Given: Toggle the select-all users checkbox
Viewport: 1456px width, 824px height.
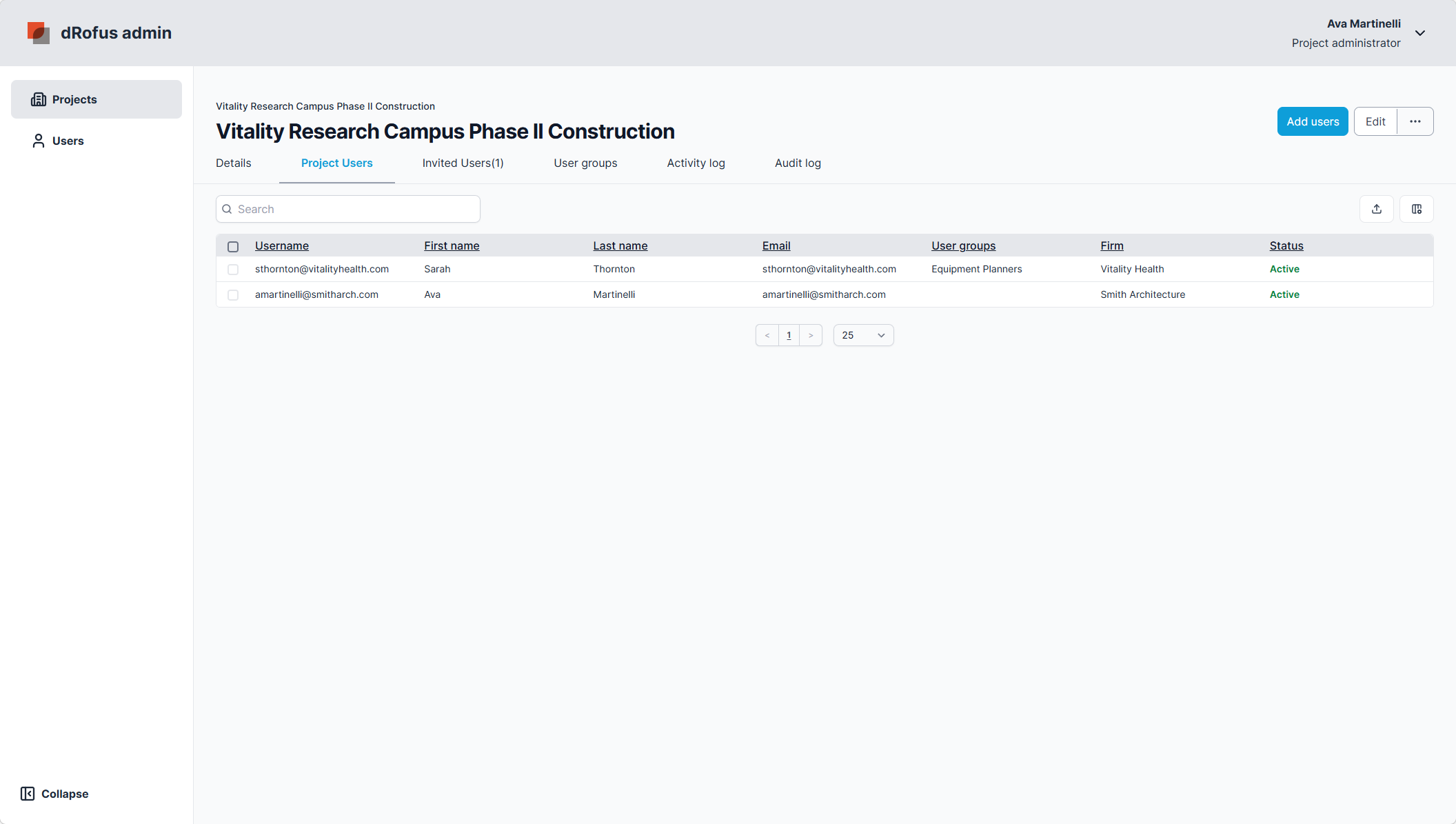Looking at the screenshot, I should (x=233, y=246).
